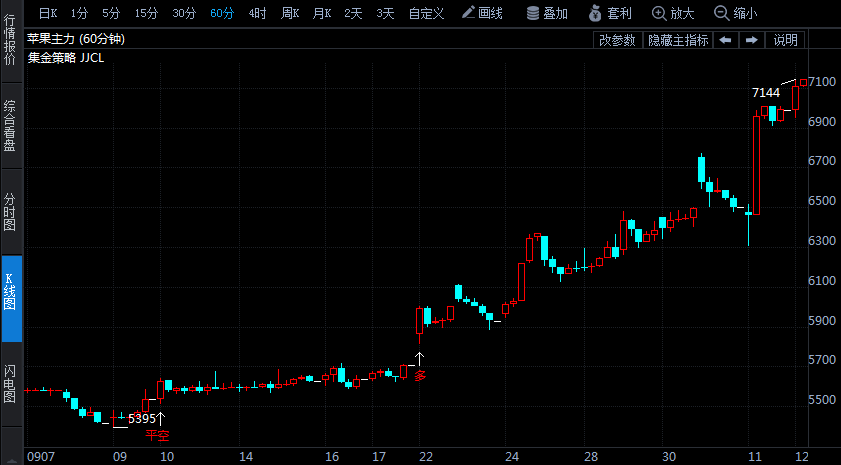Toggle 隐藏主指标 to hide main indicator
841x465 pixels.
[x=678, y=40]
